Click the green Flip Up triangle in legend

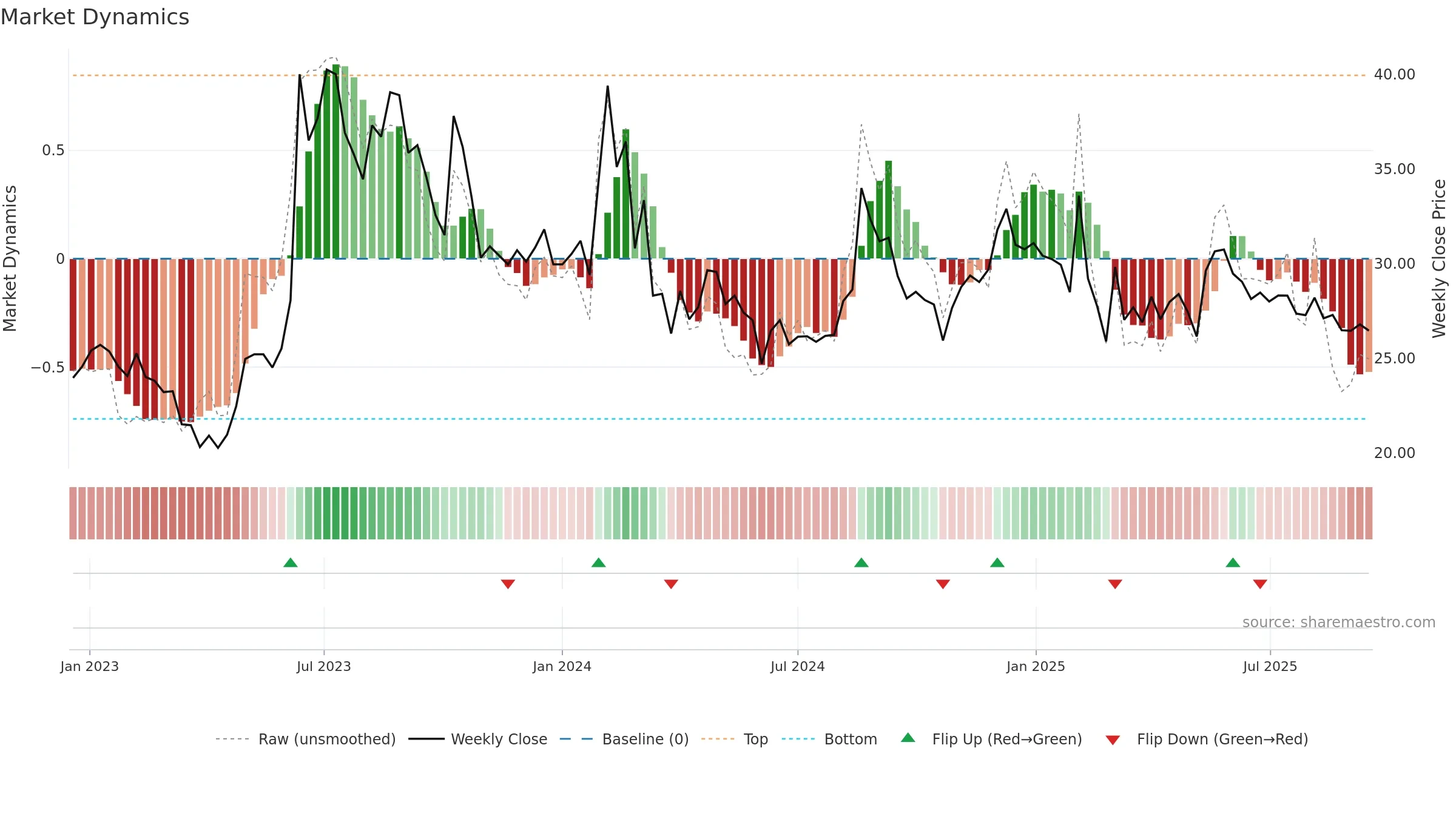pos(908,738)
